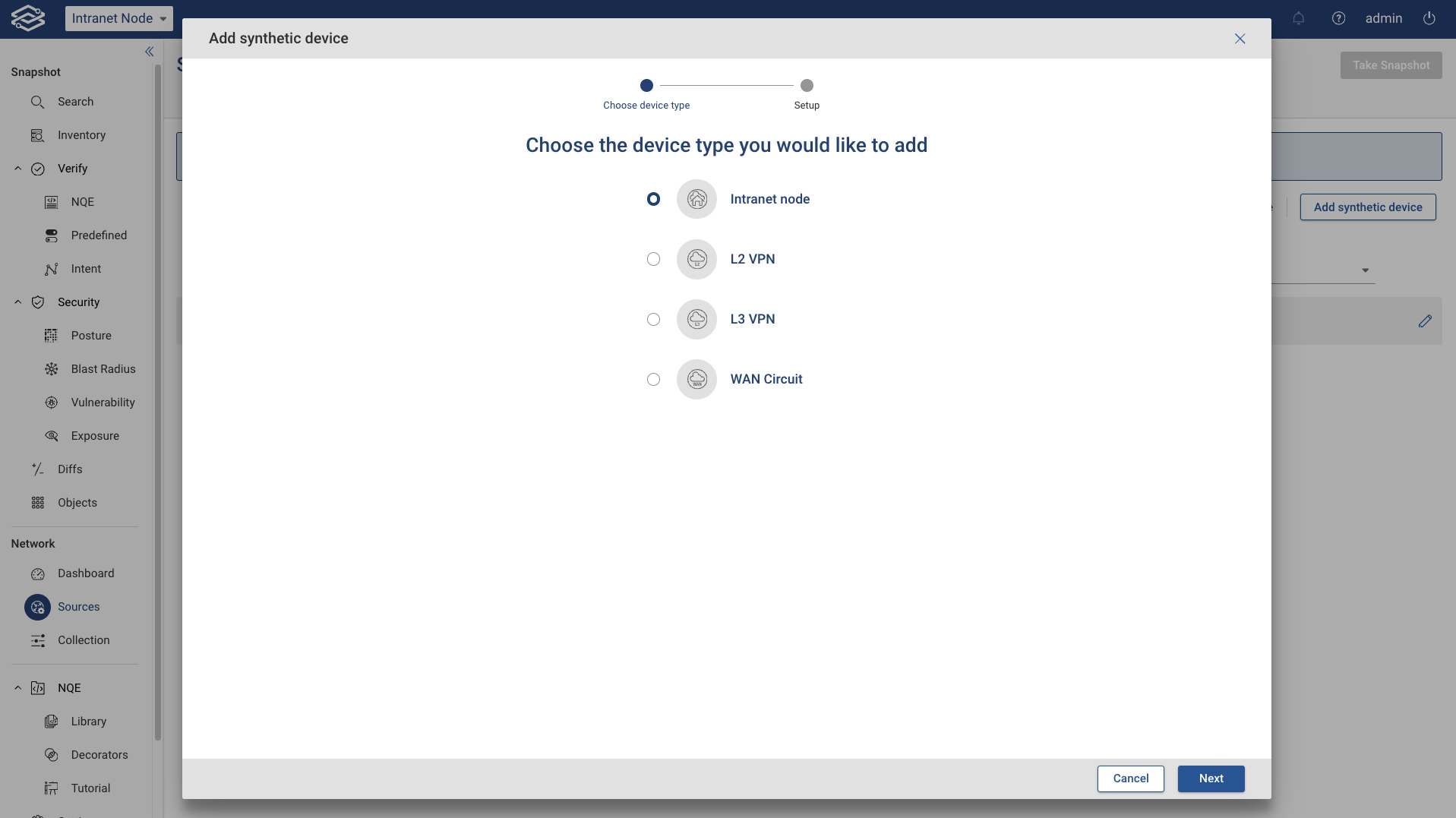The height and width of the screenshot is (818, 1456).
Task: Select the Blast Radius icon
Action: (50, 368)
